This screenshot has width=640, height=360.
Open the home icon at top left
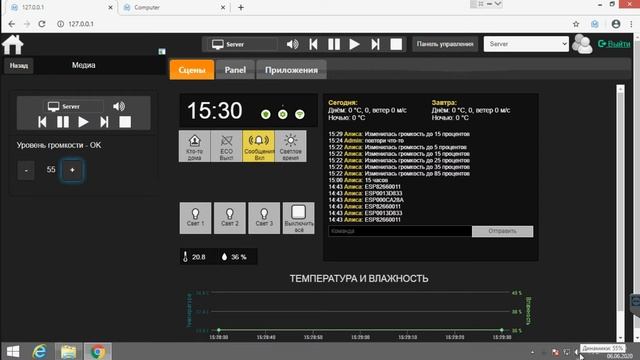point(13,44)
